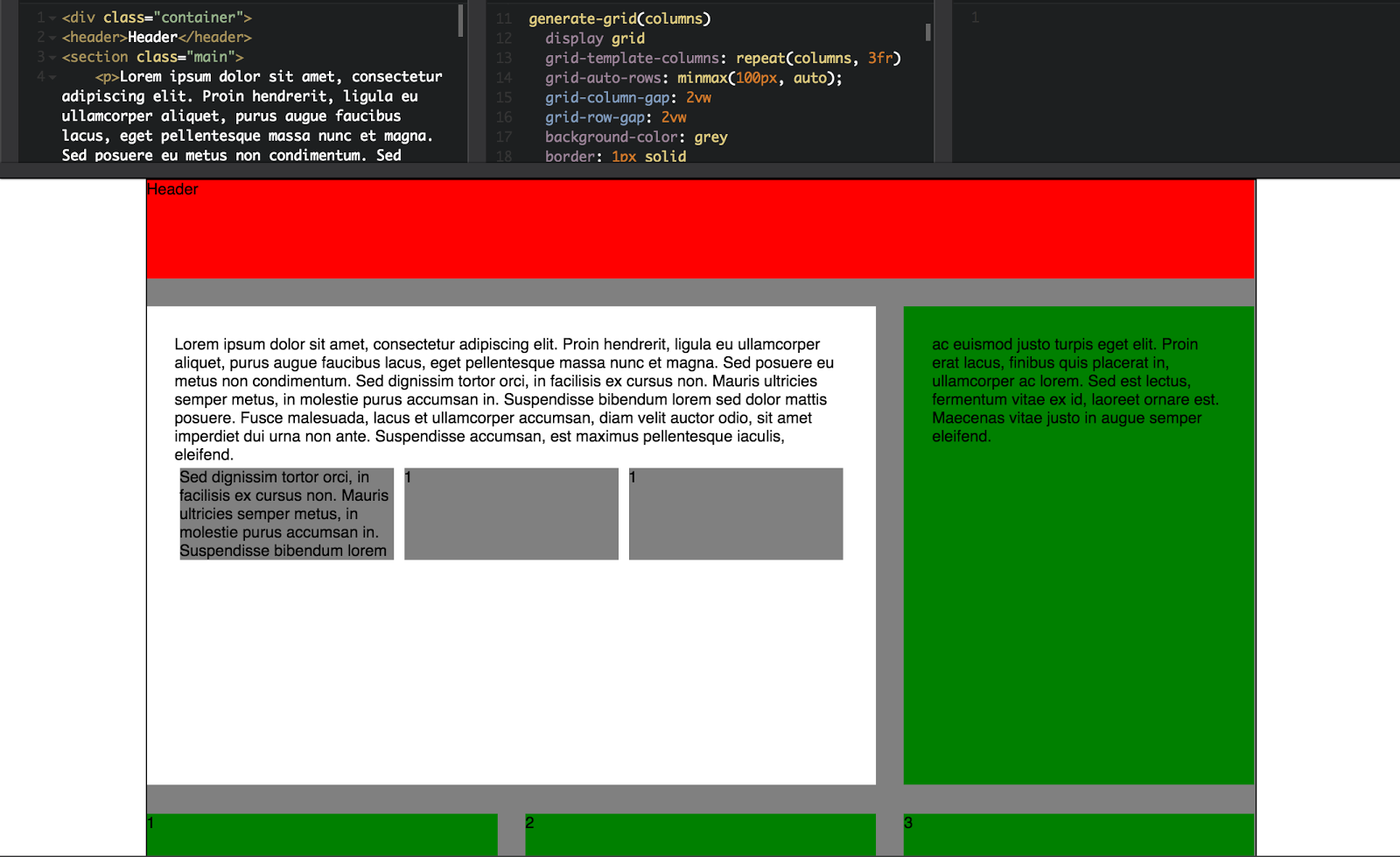Collapse the paragraph fold arrow on line 4

(x=52, y=77)
